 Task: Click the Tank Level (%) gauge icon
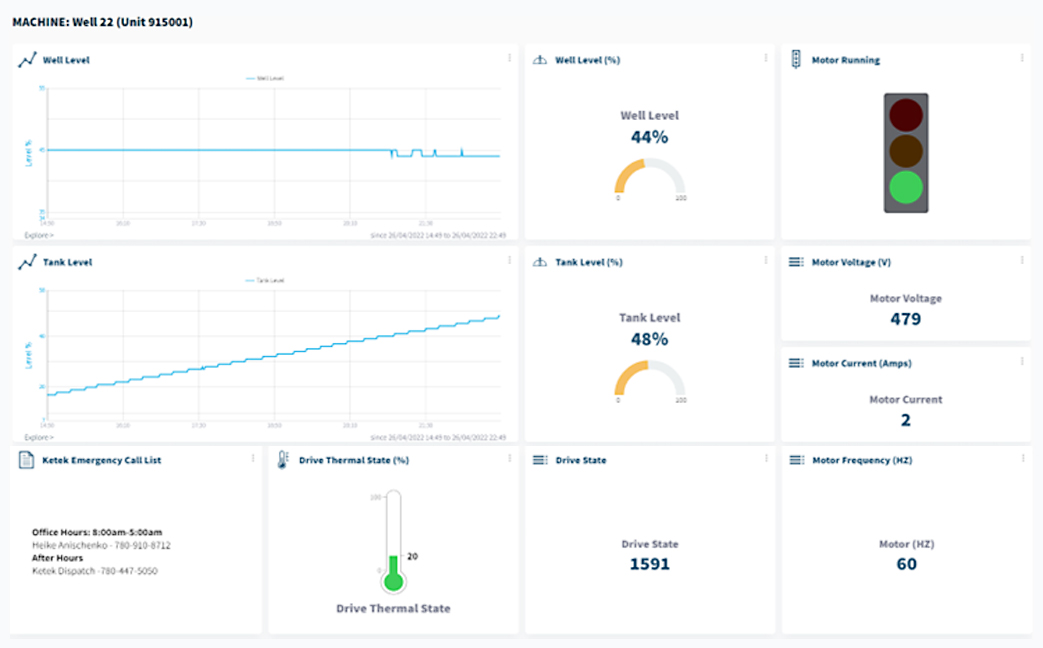tap(539, 262)
